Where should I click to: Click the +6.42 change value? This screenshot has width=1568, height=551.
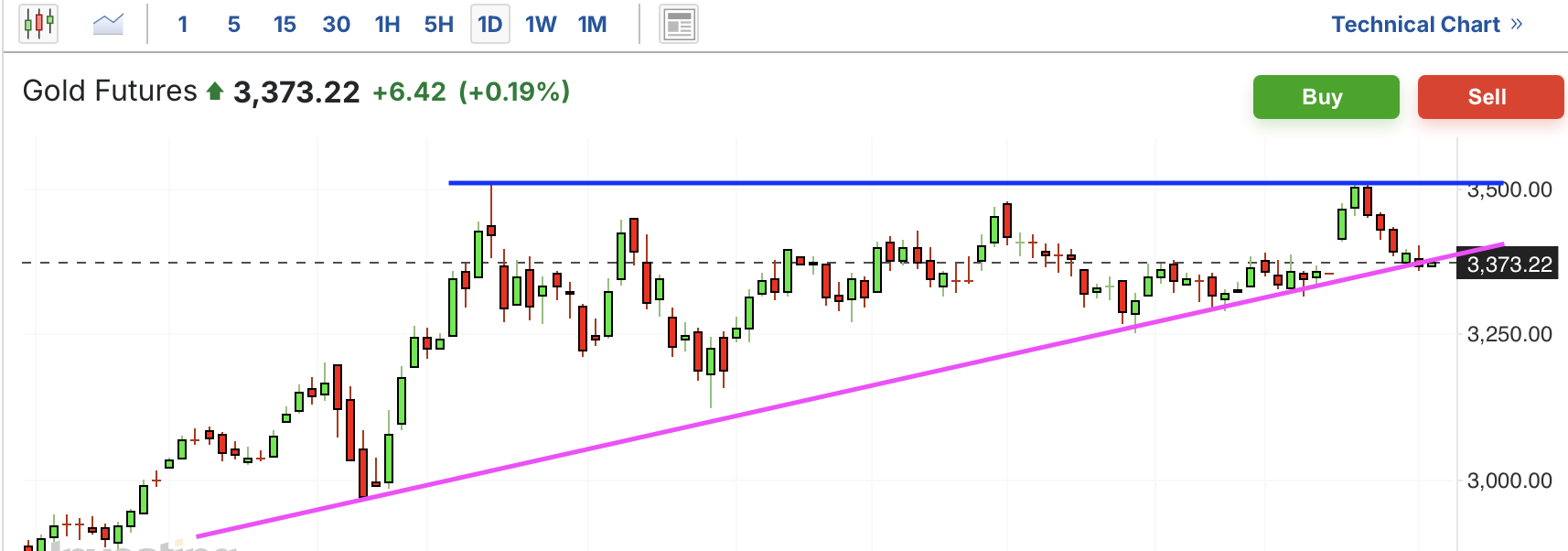coord(409,92)
